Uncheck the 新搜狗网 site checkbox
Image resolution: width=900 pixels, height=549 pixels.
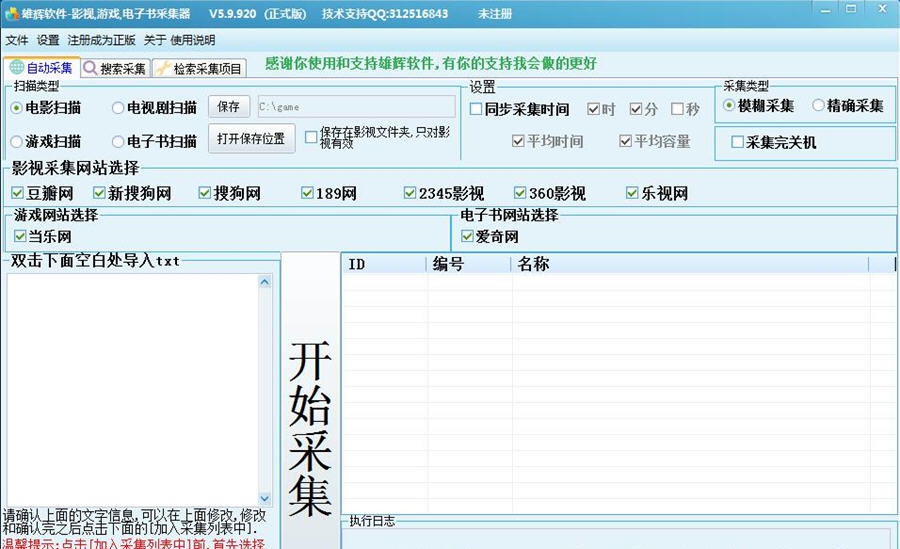(99, 193)
